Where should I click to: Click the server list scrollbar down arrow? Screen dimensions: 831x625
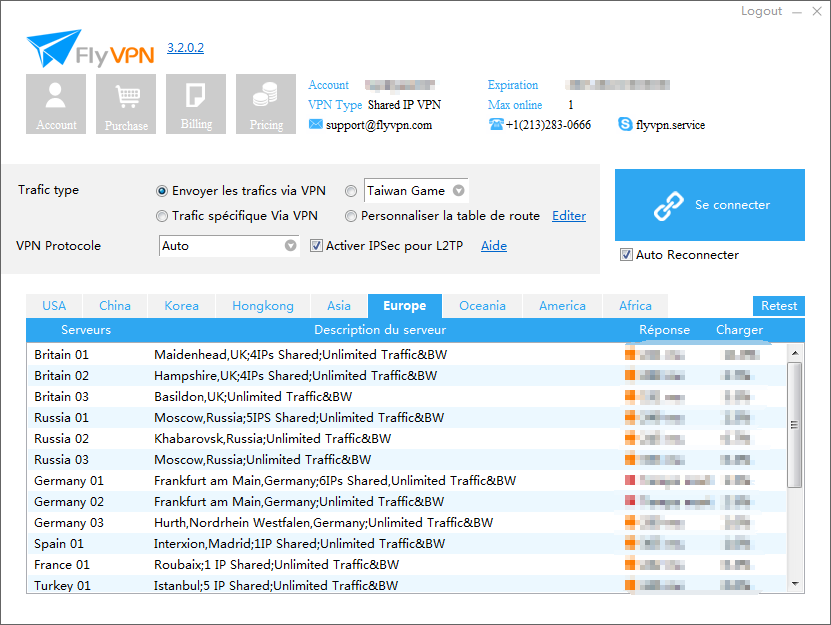[795, 584]
